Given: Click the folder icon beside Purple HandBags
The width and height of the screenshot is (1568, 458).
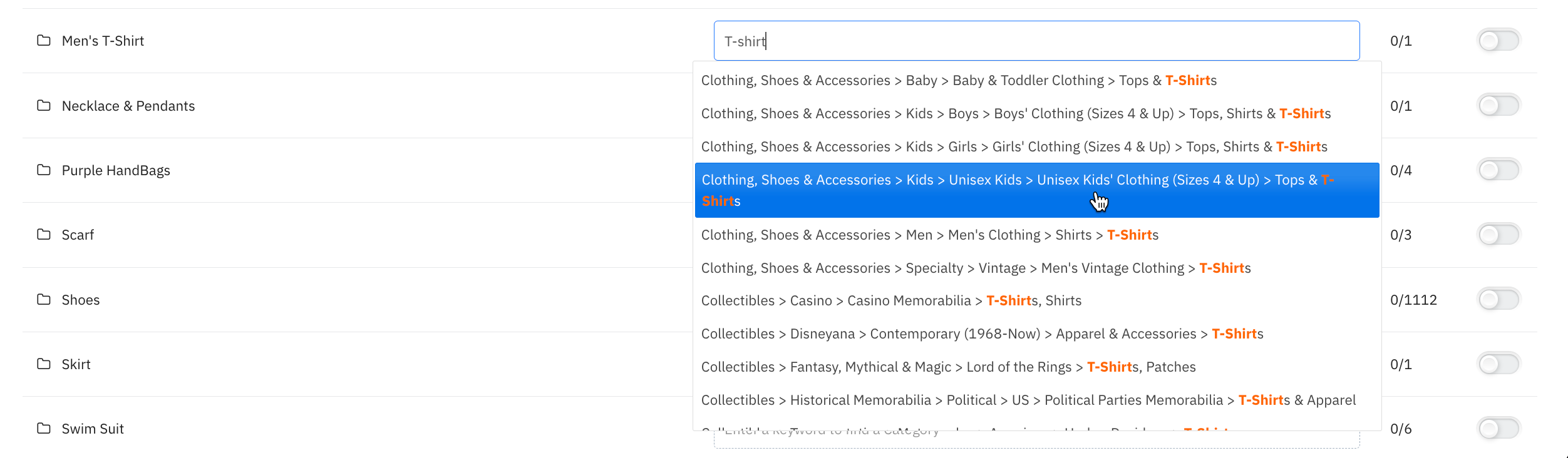Looking at the screenshot, I should pyautogui.click(x=44, y=170).
